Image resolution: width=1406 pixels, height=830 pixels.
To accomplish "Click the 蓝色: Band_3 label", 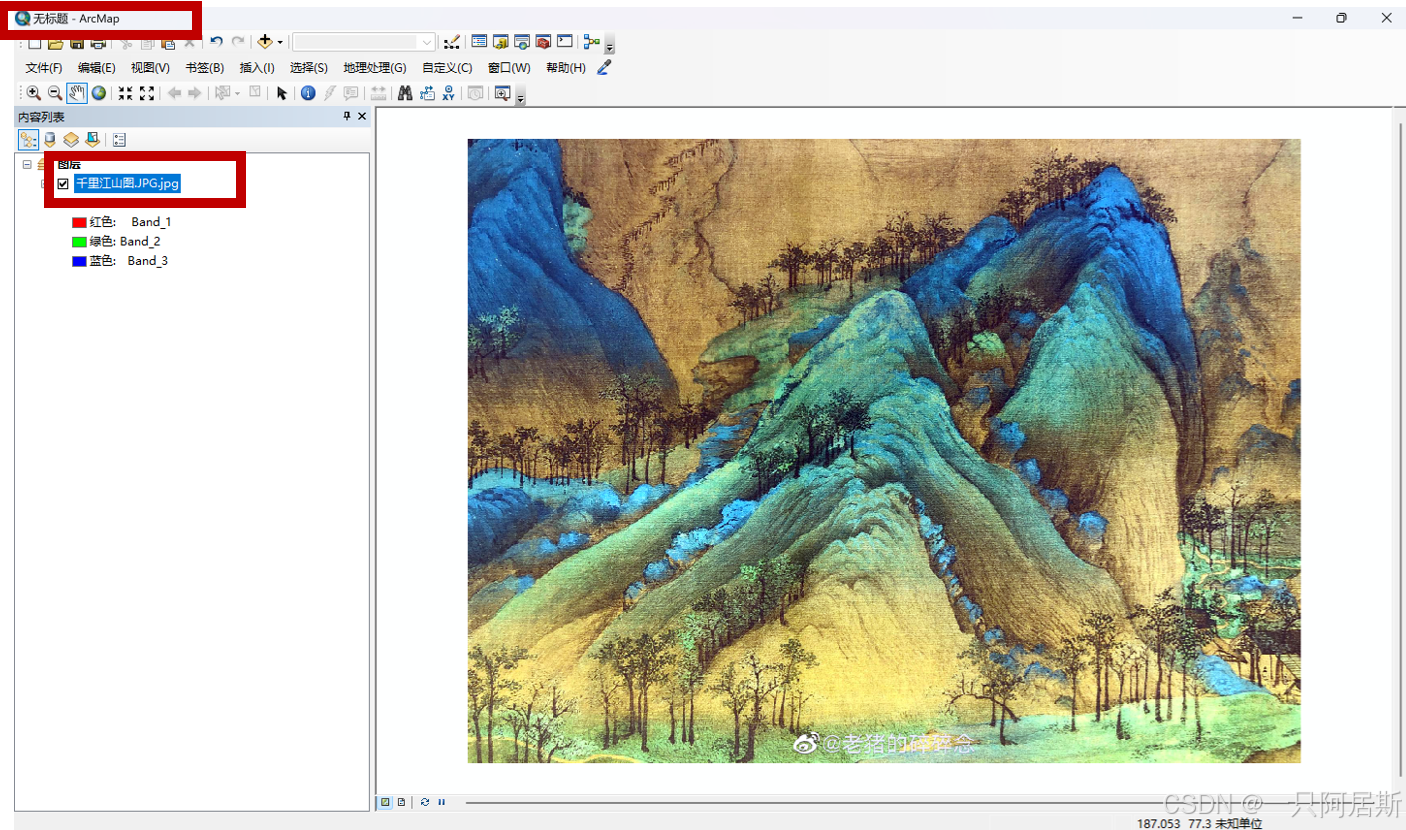I will pos(128,261).
